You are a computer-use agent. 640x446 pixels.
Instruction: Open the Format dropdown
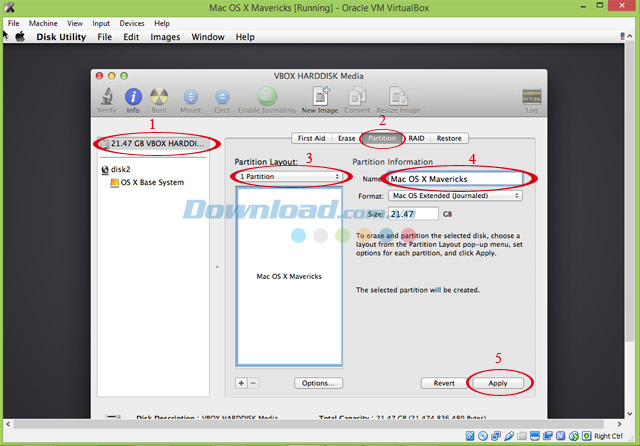click(455, 196)
